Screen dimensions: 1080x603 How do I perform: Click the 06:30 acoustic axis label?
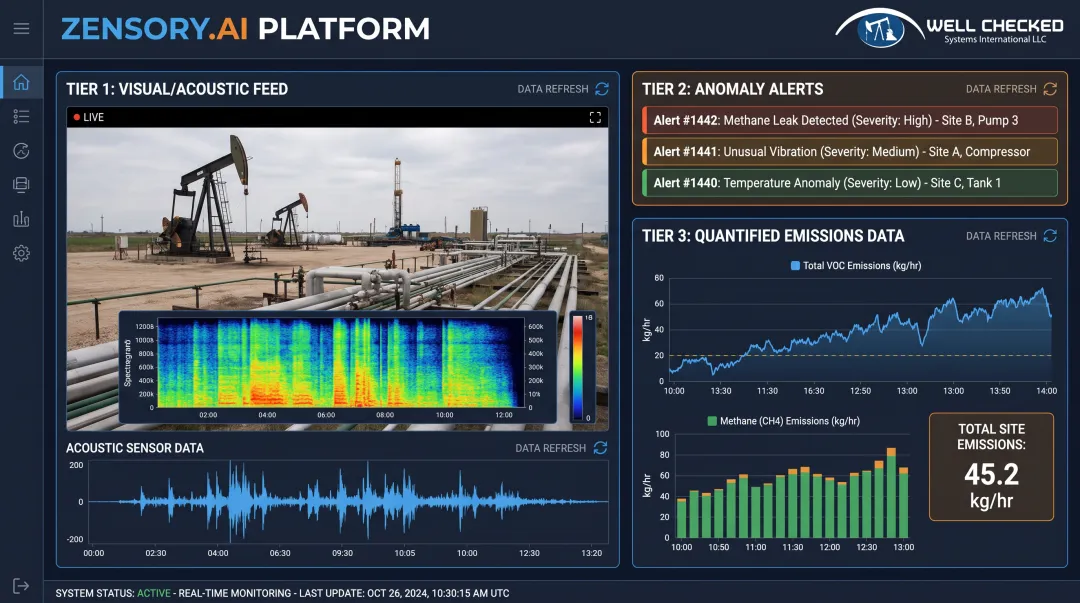click(280, 553)
